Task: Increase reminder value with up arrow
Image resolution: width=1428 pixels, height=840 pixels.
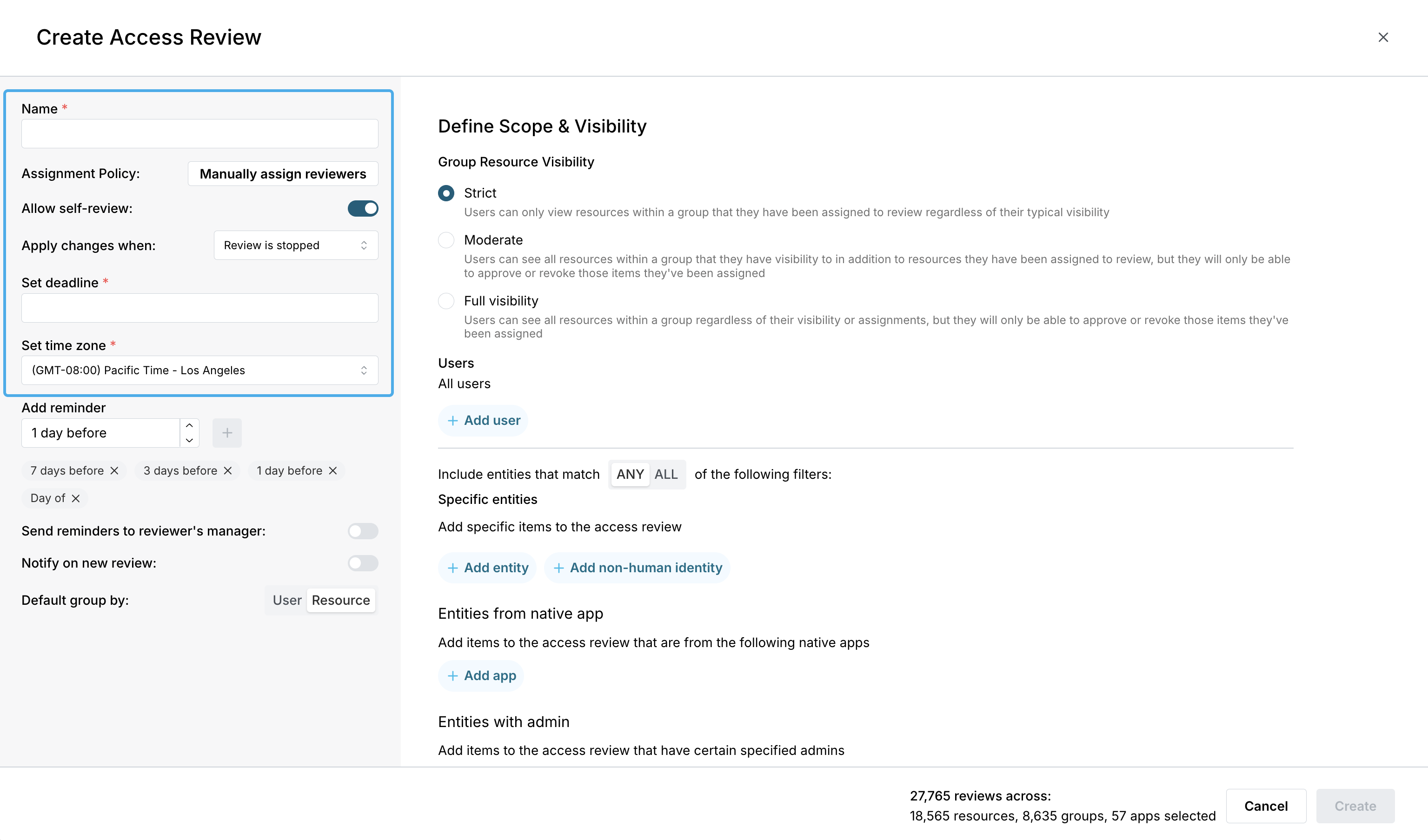Action: coord(189,425)
